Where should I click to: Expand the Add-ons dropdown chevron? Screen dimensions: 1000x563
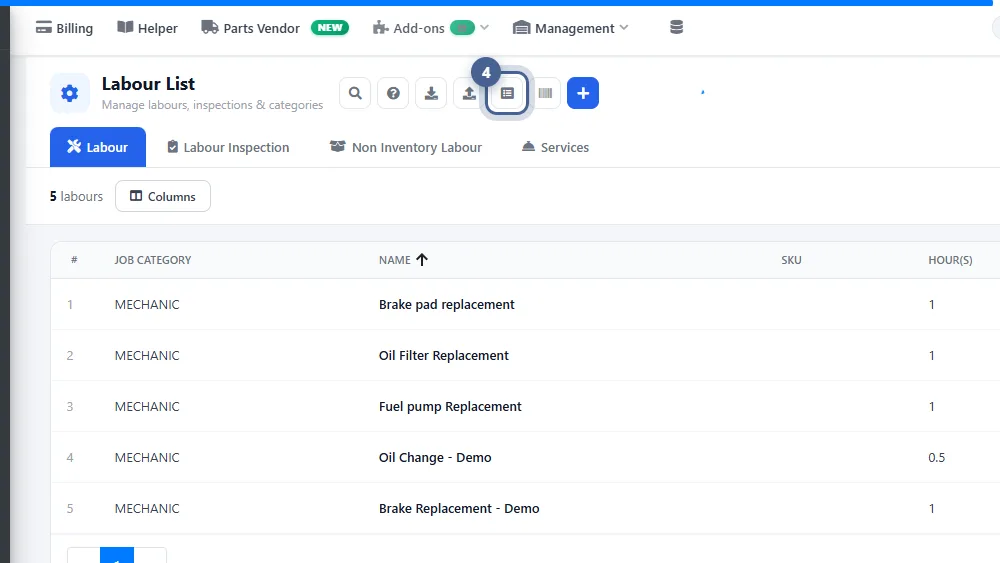point(485,27)
